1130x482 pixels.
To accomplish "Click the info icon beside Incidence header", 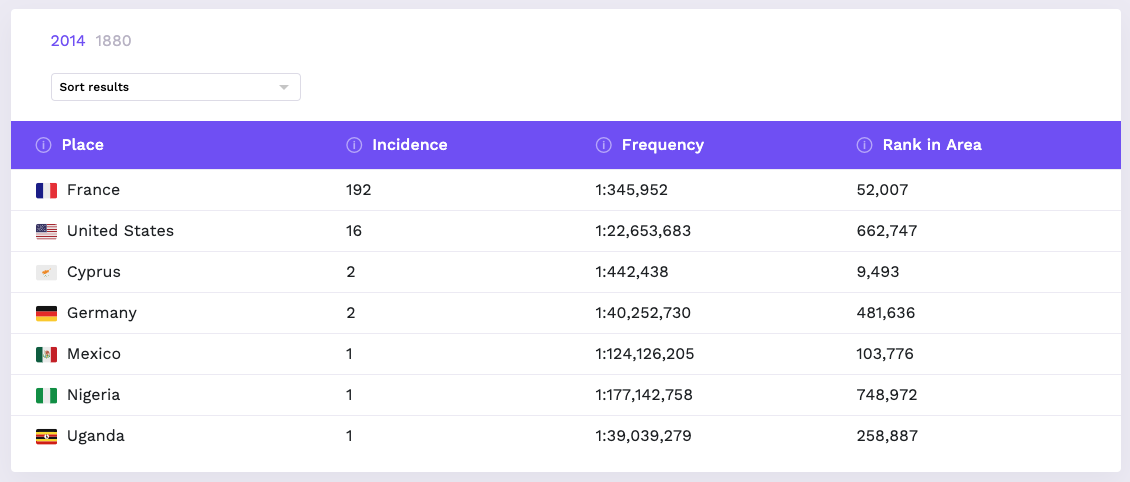I will (354, 145).
